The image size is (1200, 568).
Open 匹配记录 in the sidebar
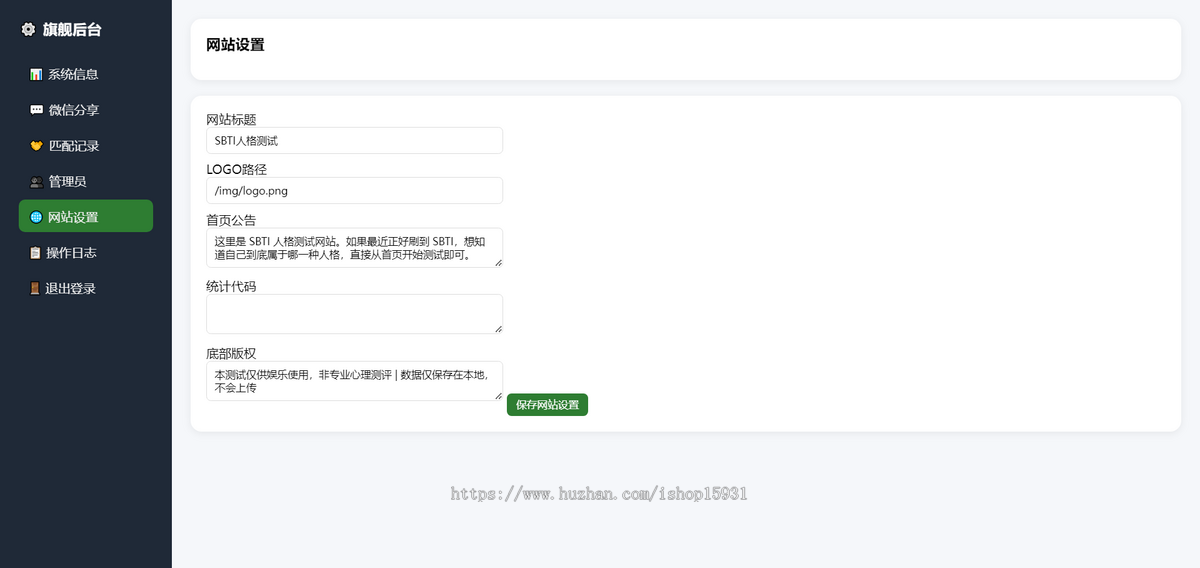click(x=86, y=146)
